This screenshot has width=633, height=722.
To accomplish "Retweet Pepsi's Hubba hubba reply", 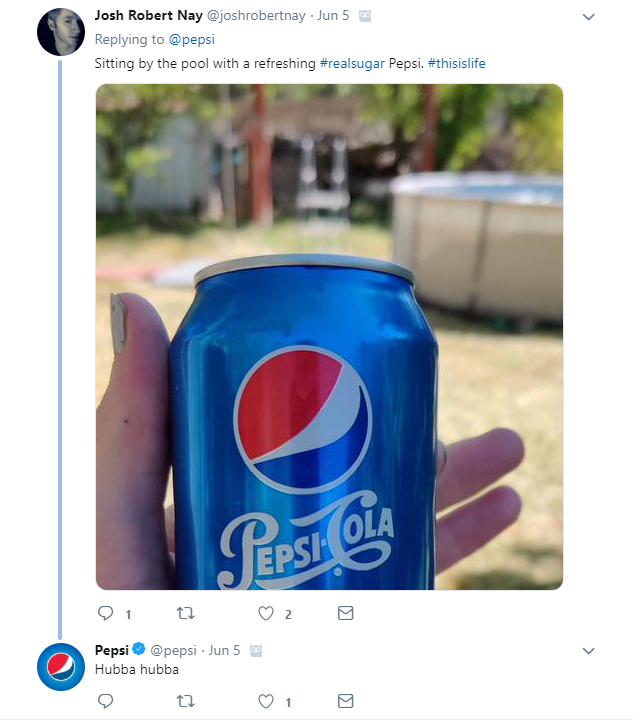I will click(186, 701).
